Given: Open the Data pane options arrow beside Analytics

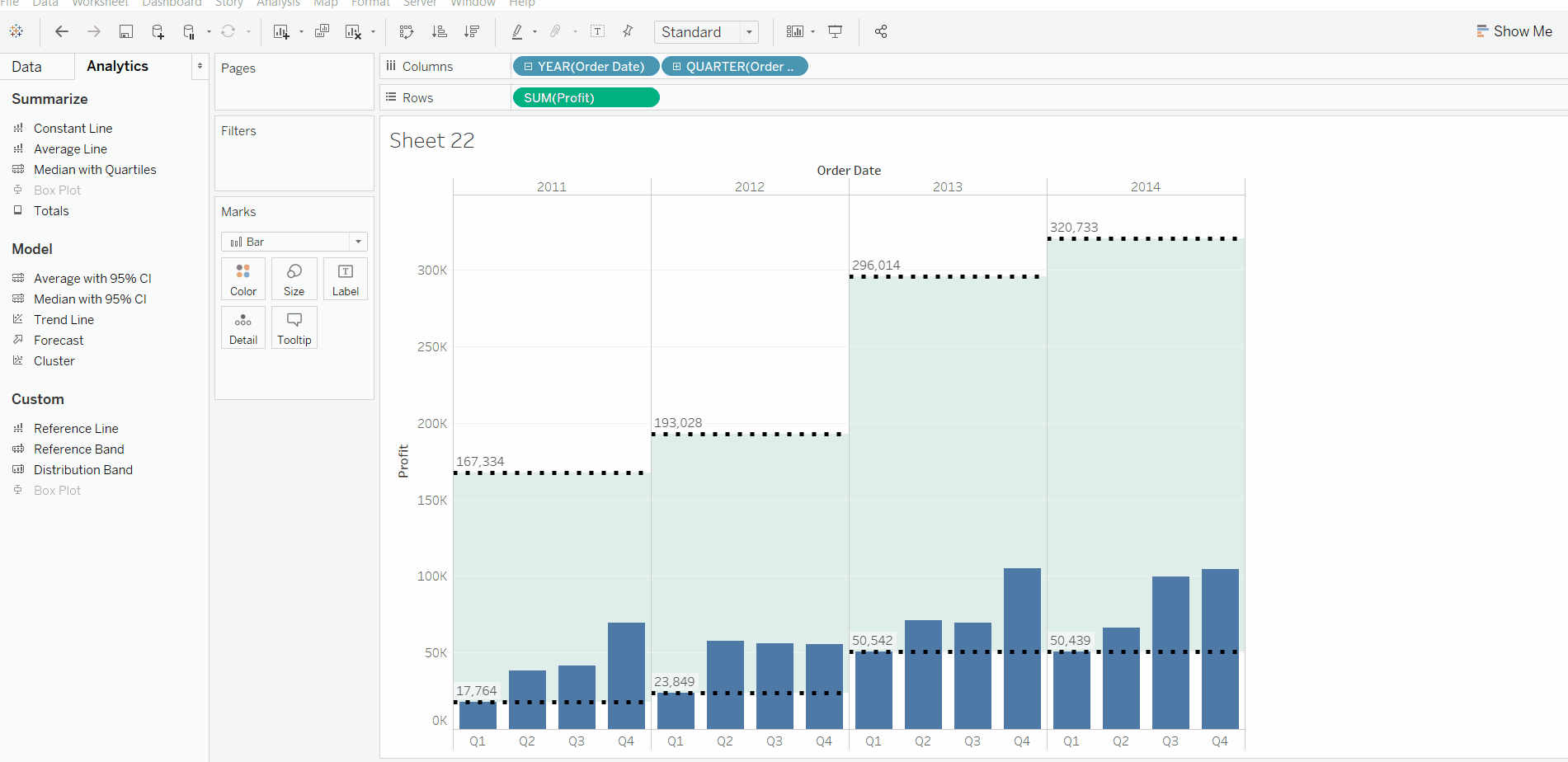Looking at the screenshot, I should [x=200, y=66].
